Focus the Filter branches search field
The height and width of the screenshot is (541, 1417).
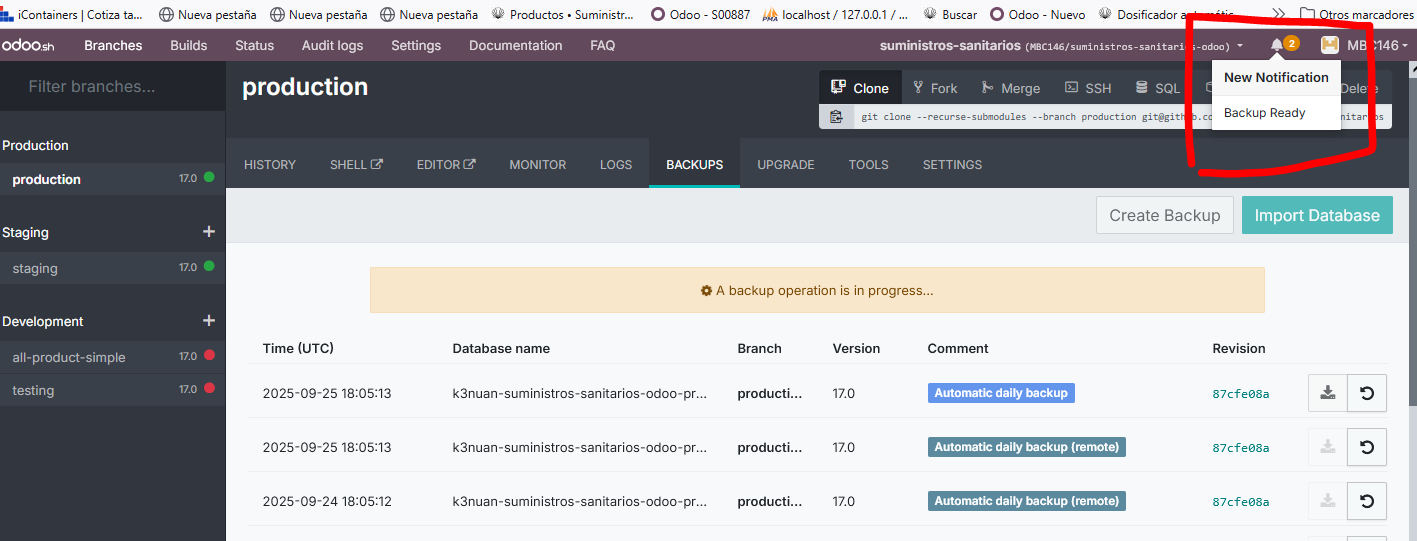click(112, 87)
